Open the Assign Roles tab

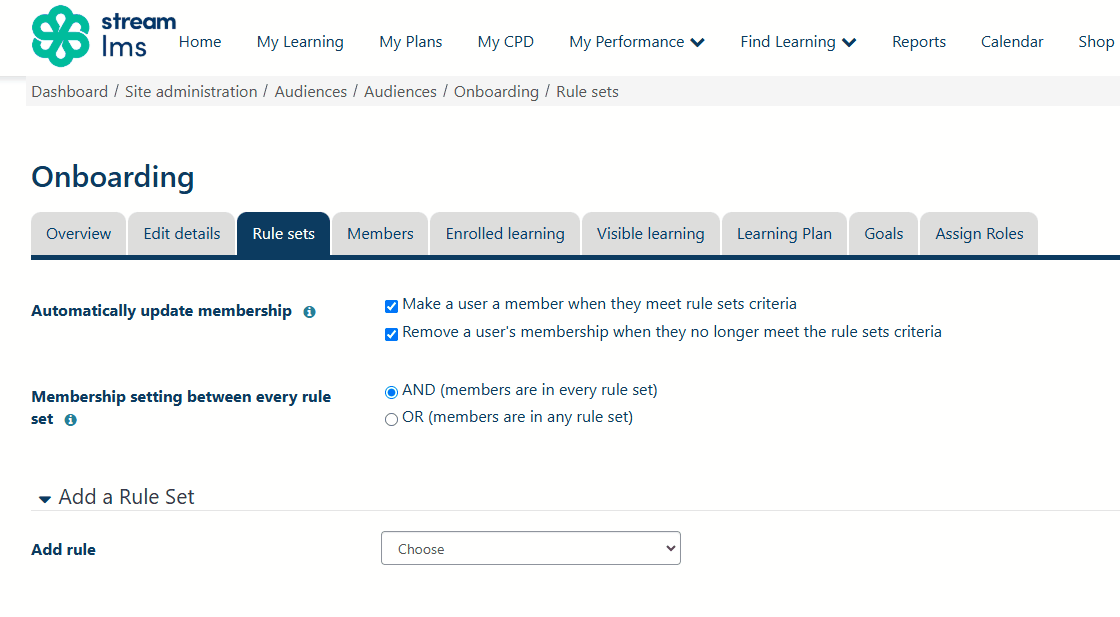pyautogui.click(x=978, y=233)
